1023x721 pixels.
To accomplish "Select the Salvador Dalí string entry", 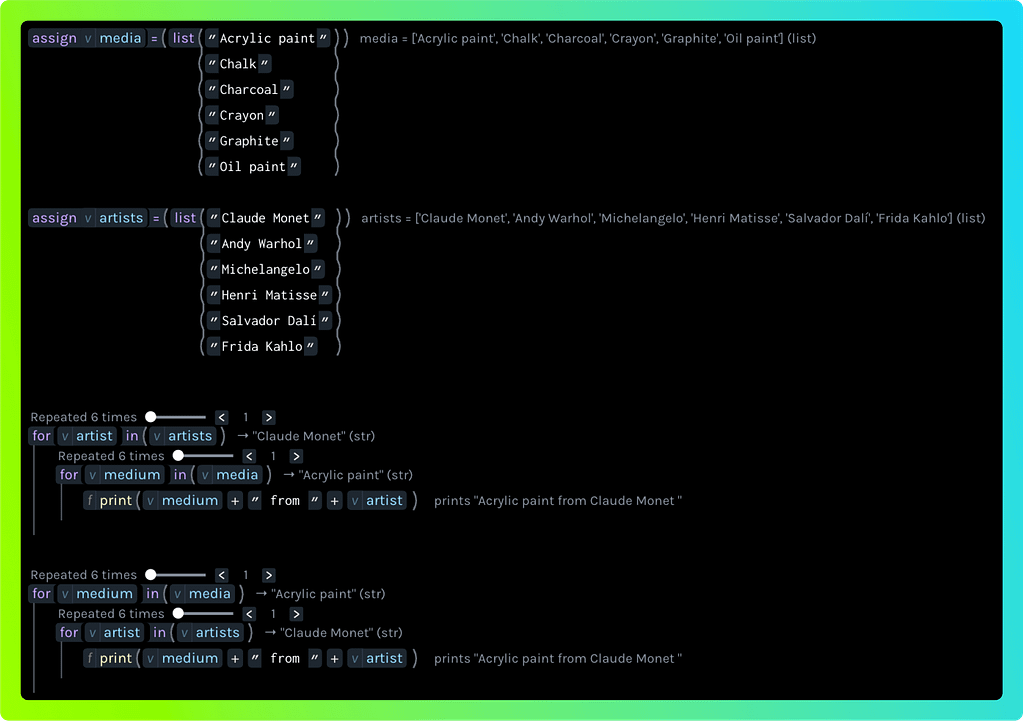I will [268, 321].
